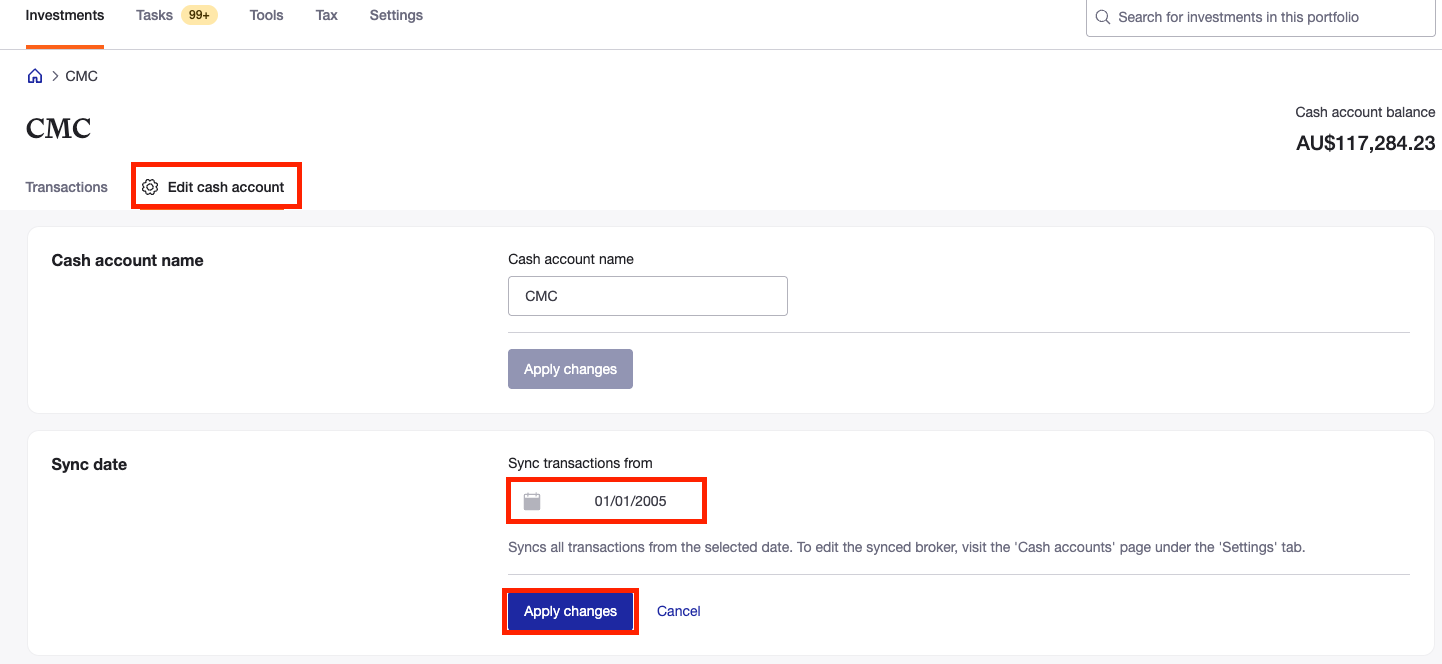The width and height of the screenshot is (1442, 664).
Task: Click CMC in the breadcrumb
Action: (x=82, y=76)
